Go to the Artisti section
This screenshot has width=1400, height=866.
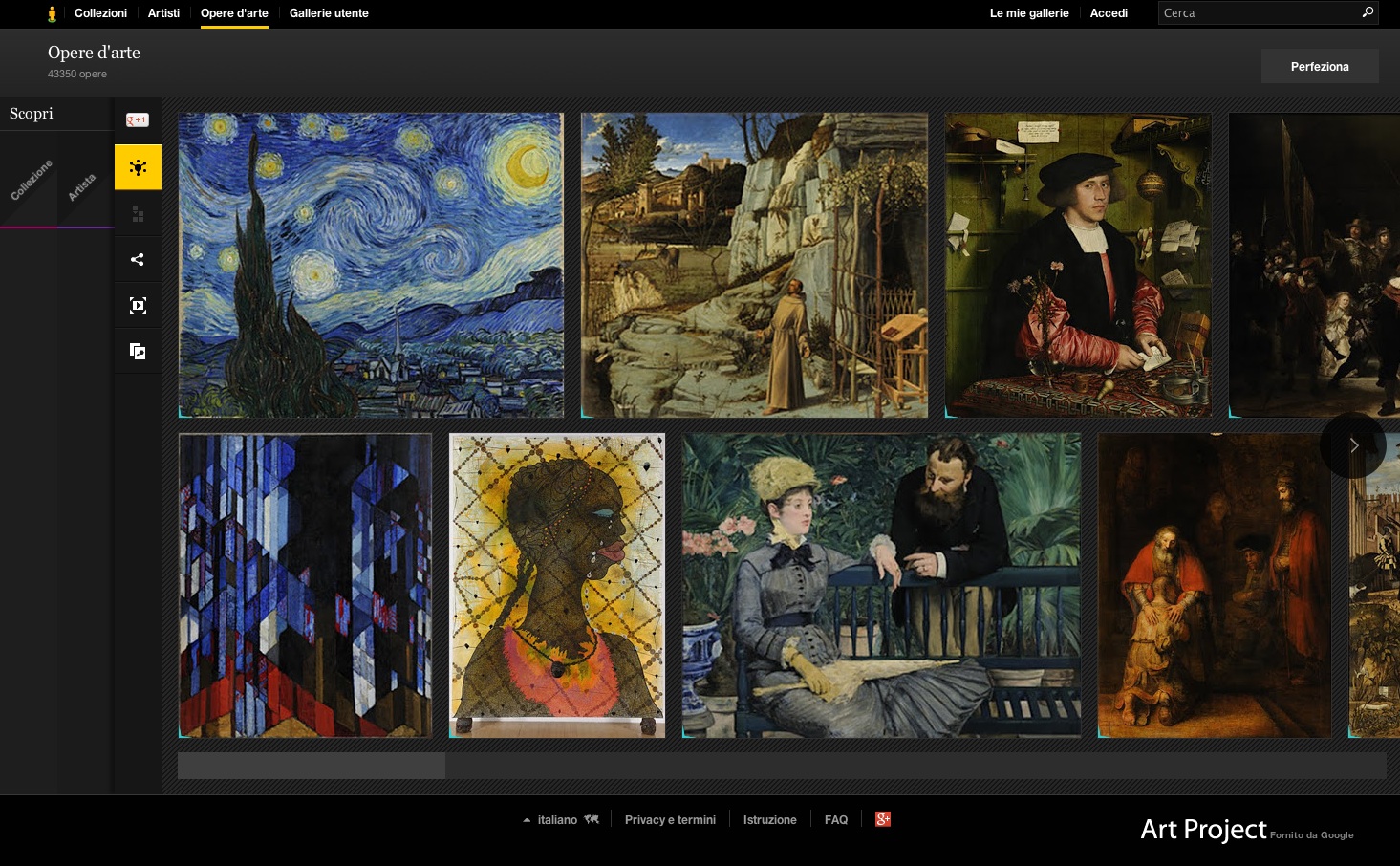coord(163,13)
